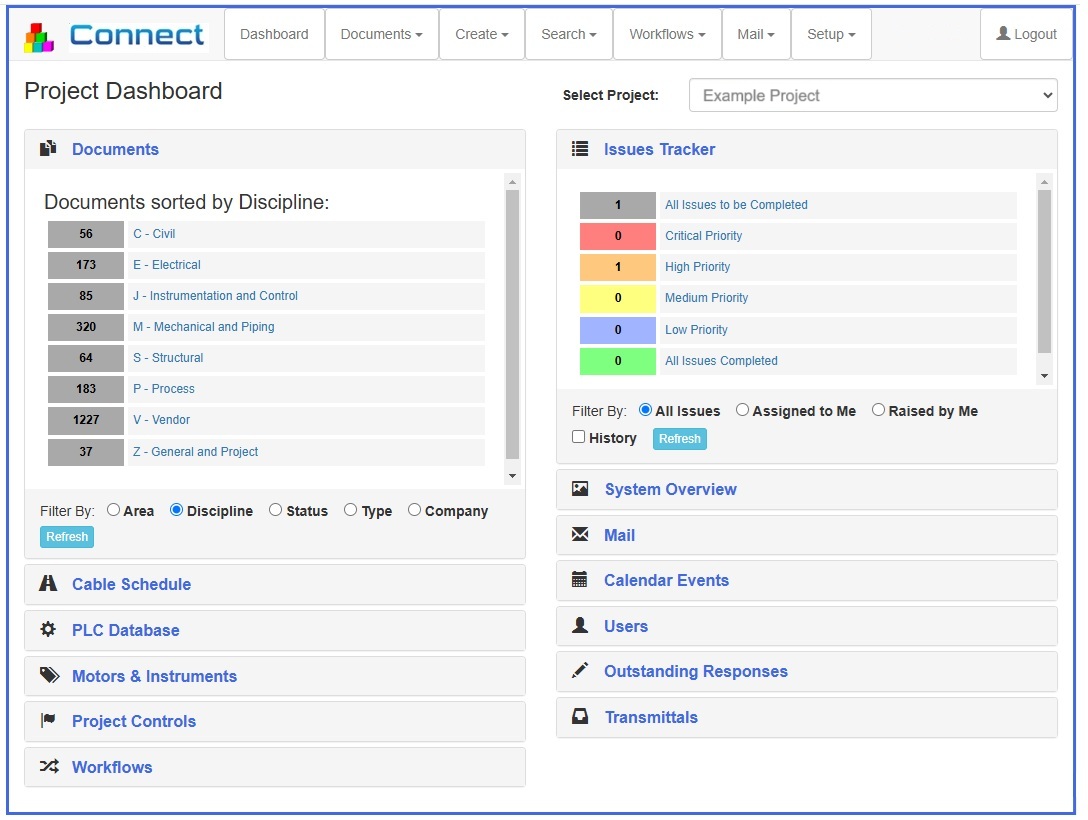Select the Company filter radio button
This screenshot has width=1088, height=820.
pos(414,510)
